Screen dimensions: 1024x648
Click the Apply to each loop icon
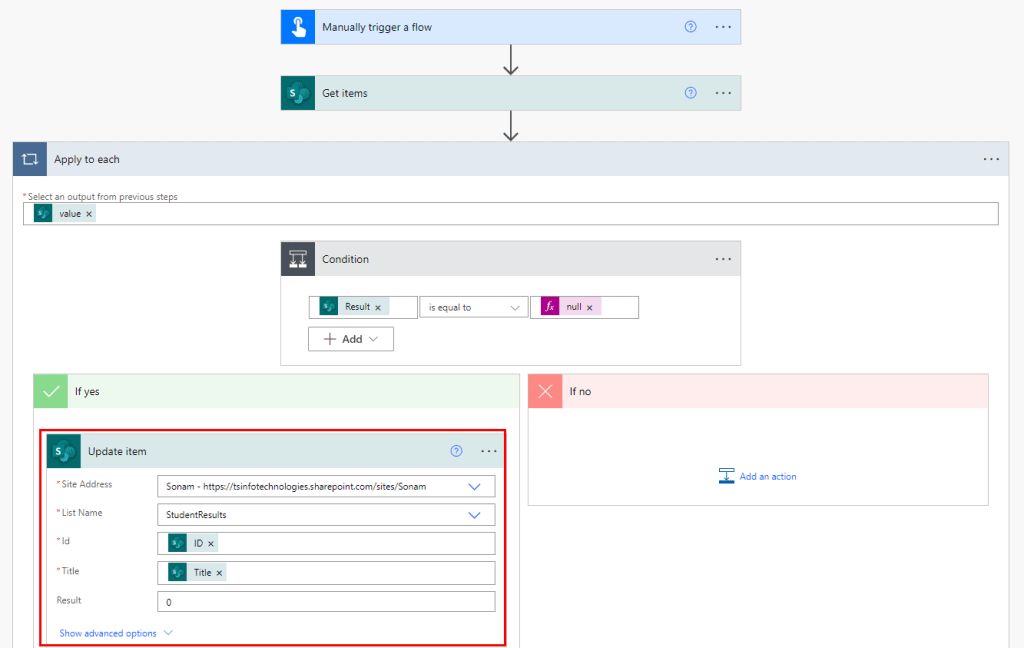click(x=30, y=159)
